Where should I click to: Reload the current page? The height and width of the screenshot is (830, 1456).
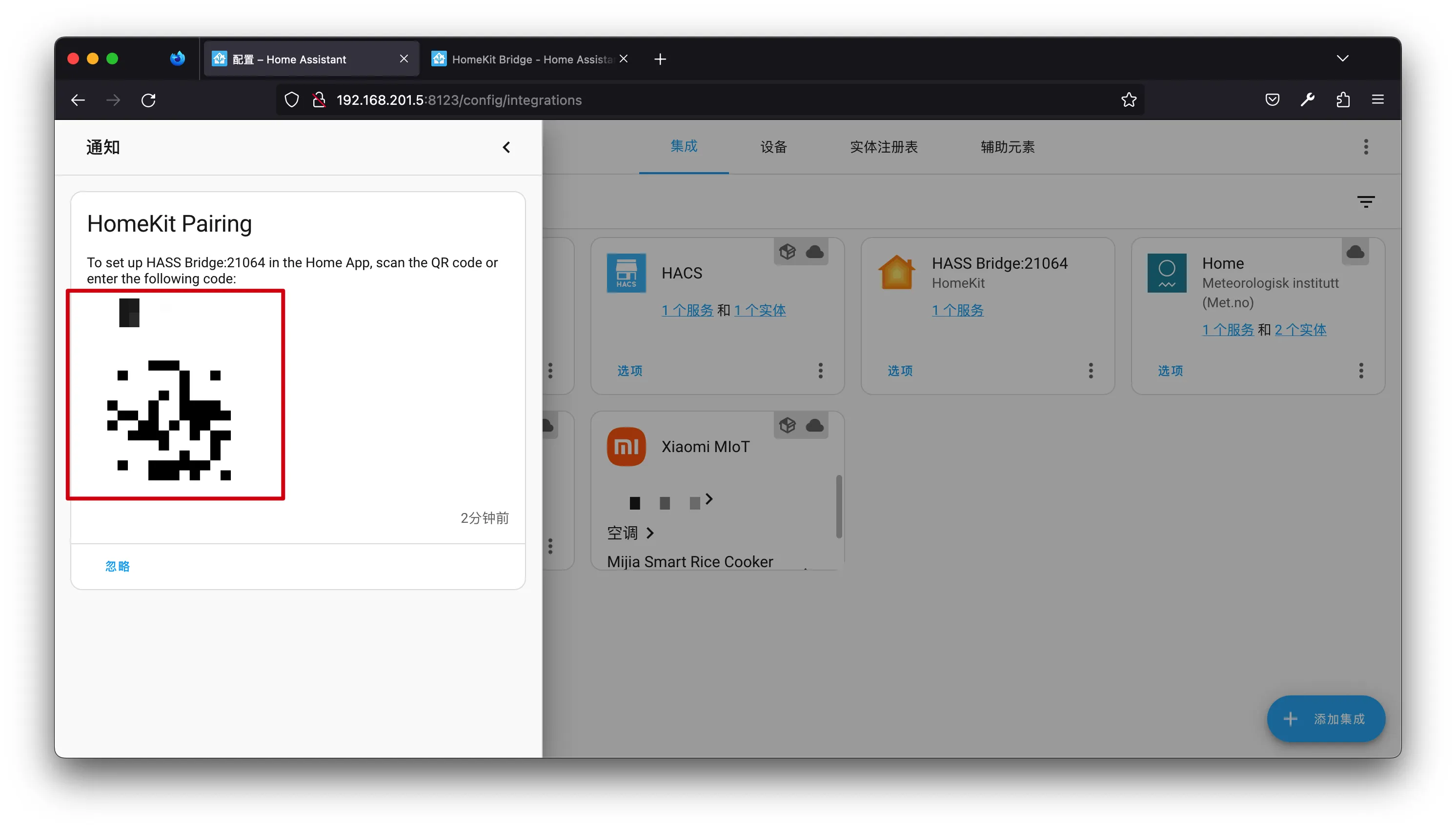pyautogui.click(x=148, y=100)
